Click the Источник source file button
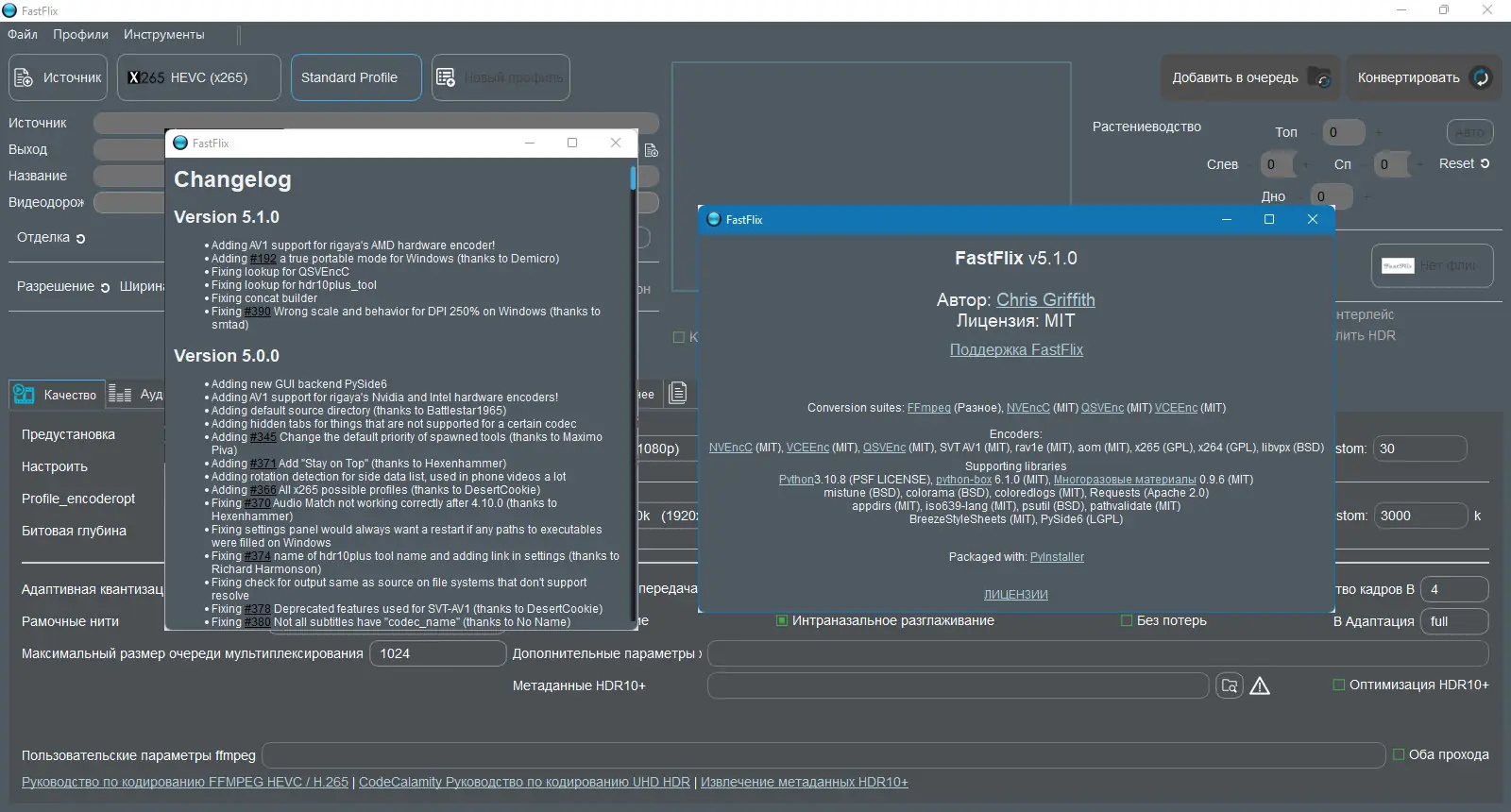1511x812 pixels. [59, 77]
